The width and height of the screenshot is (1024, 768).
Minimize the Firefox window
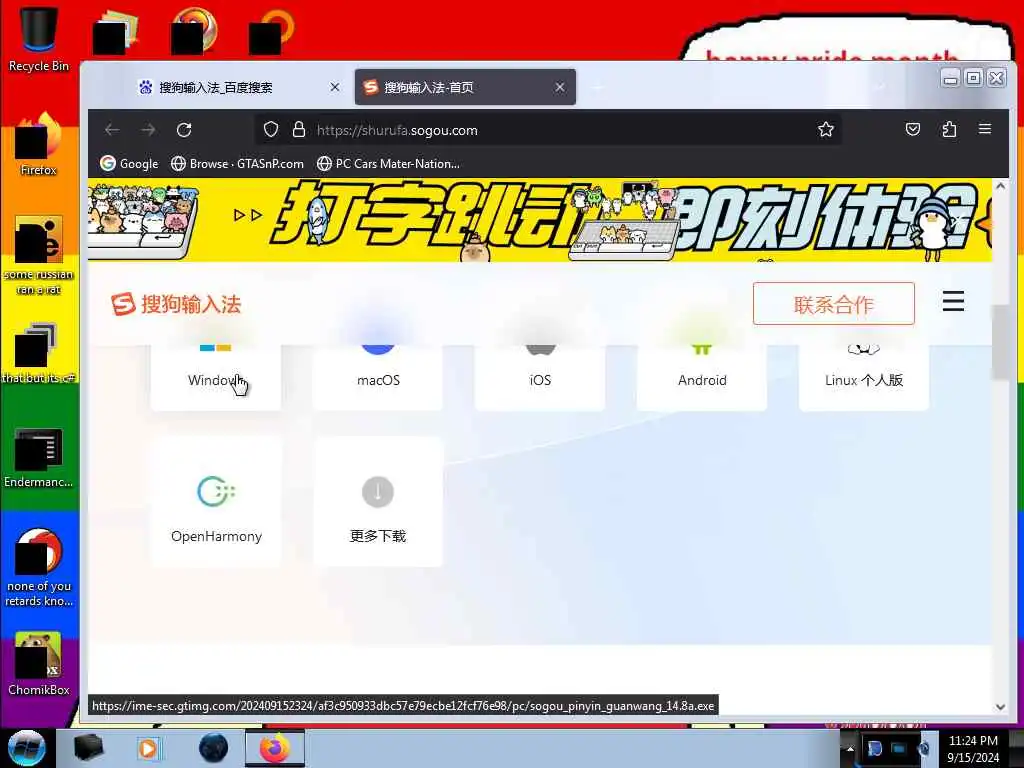[x=951, y=78]
